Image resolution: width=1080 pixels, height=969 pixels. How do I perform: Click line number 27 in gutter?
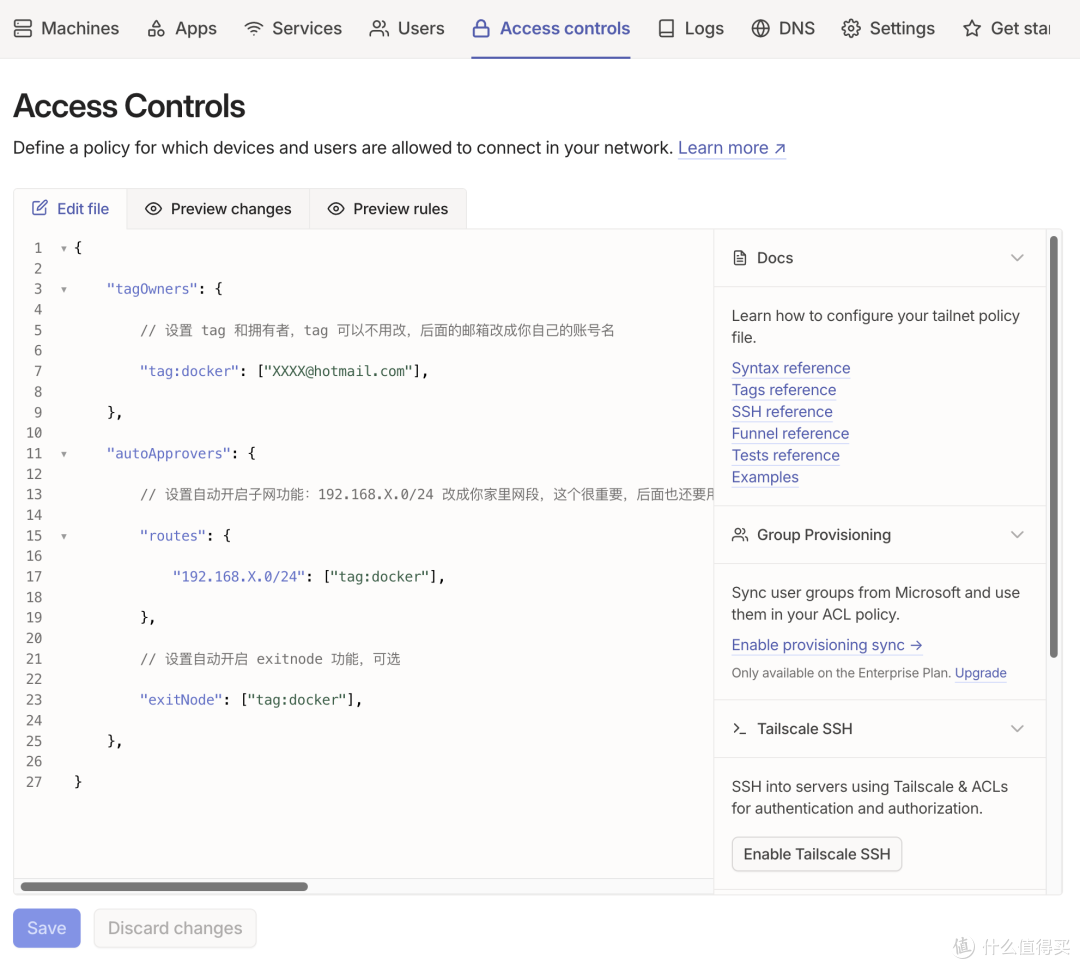coord(34,782)
